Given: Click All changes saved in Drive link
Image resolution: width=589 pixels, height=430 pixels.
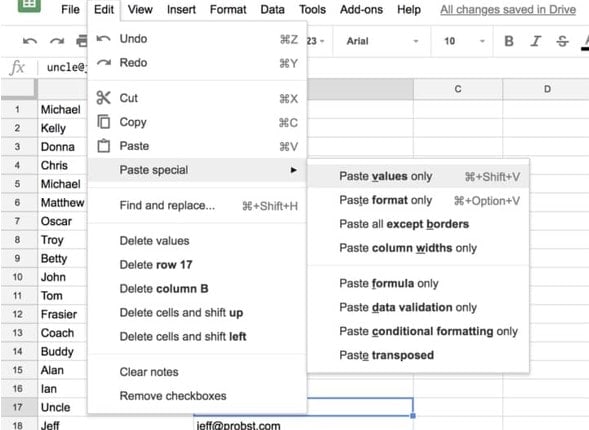Looking at the screenshot, I should [508, 9].
